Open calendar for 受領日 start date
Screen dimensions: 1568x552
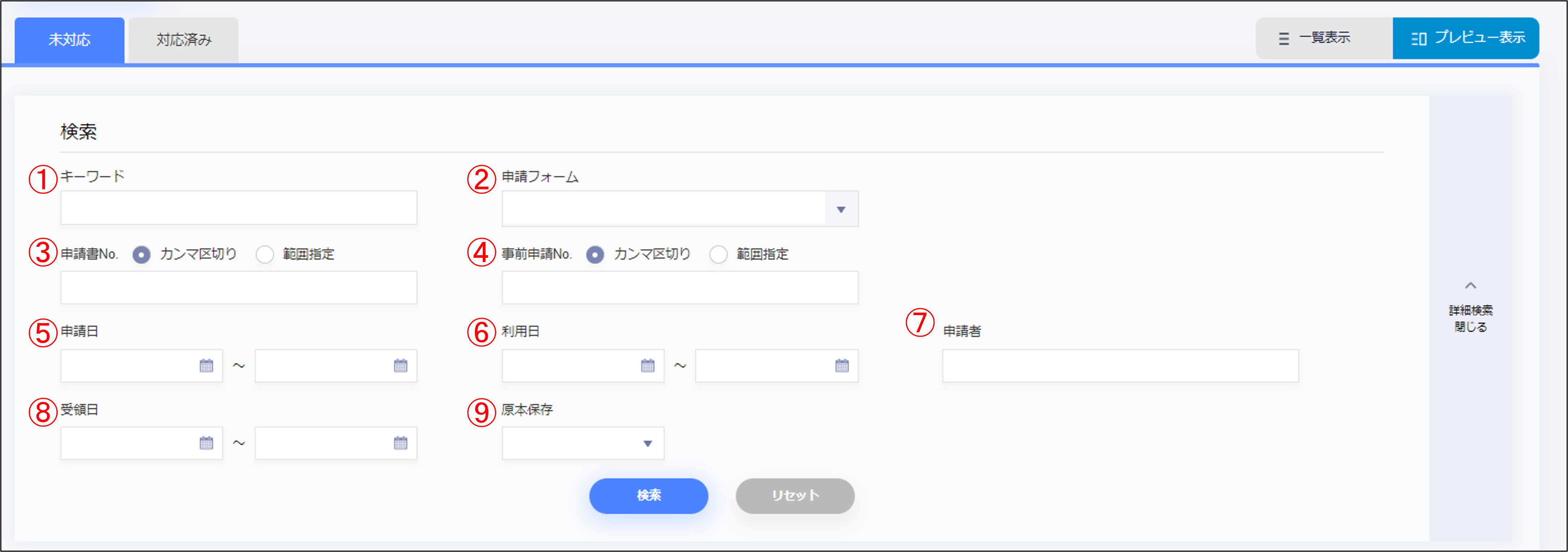206,443
